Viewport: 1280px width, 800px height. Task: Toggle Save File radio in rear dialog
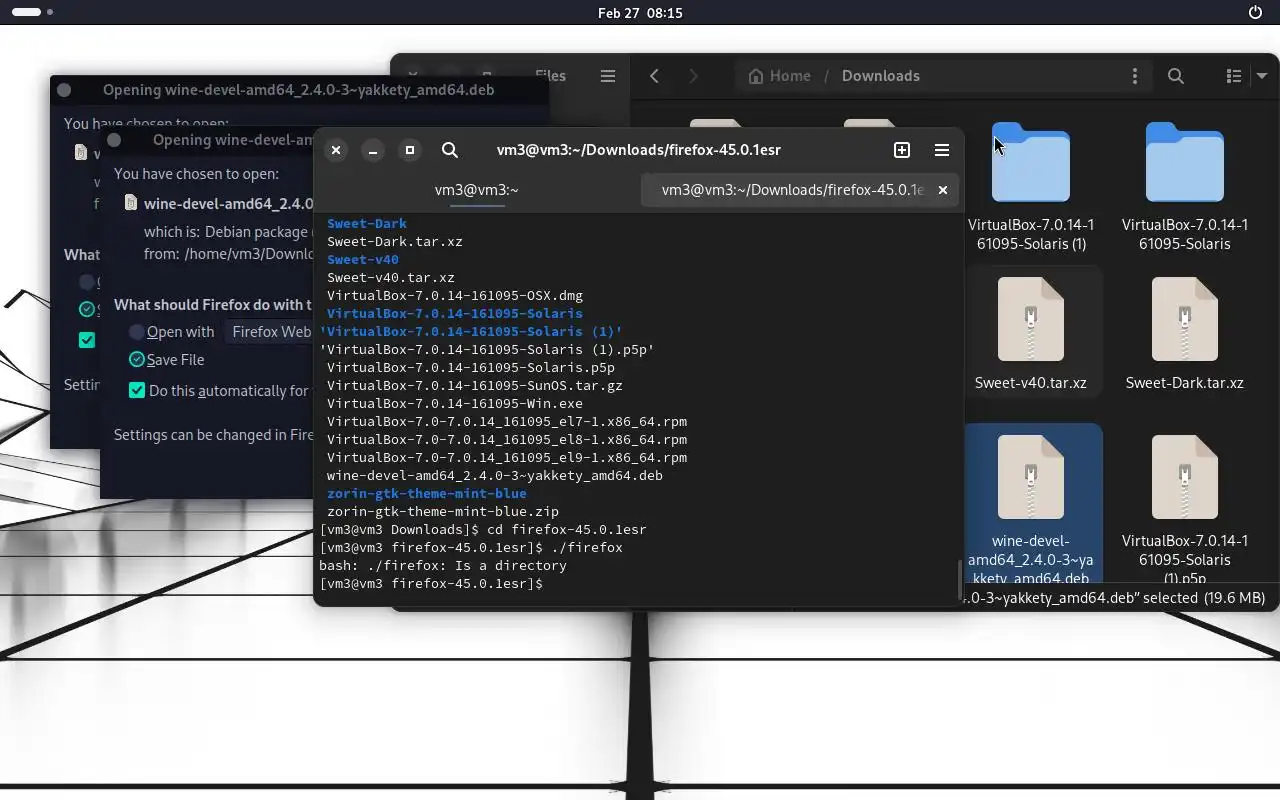click(x=87, y=310)
